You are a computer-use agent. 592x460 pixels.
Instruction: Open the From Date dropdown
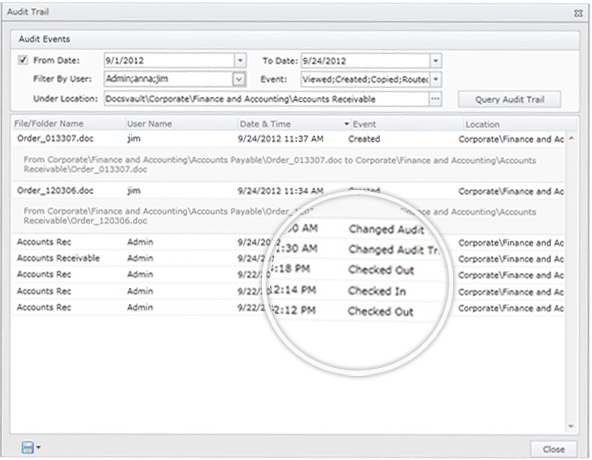tap(240, 60)
